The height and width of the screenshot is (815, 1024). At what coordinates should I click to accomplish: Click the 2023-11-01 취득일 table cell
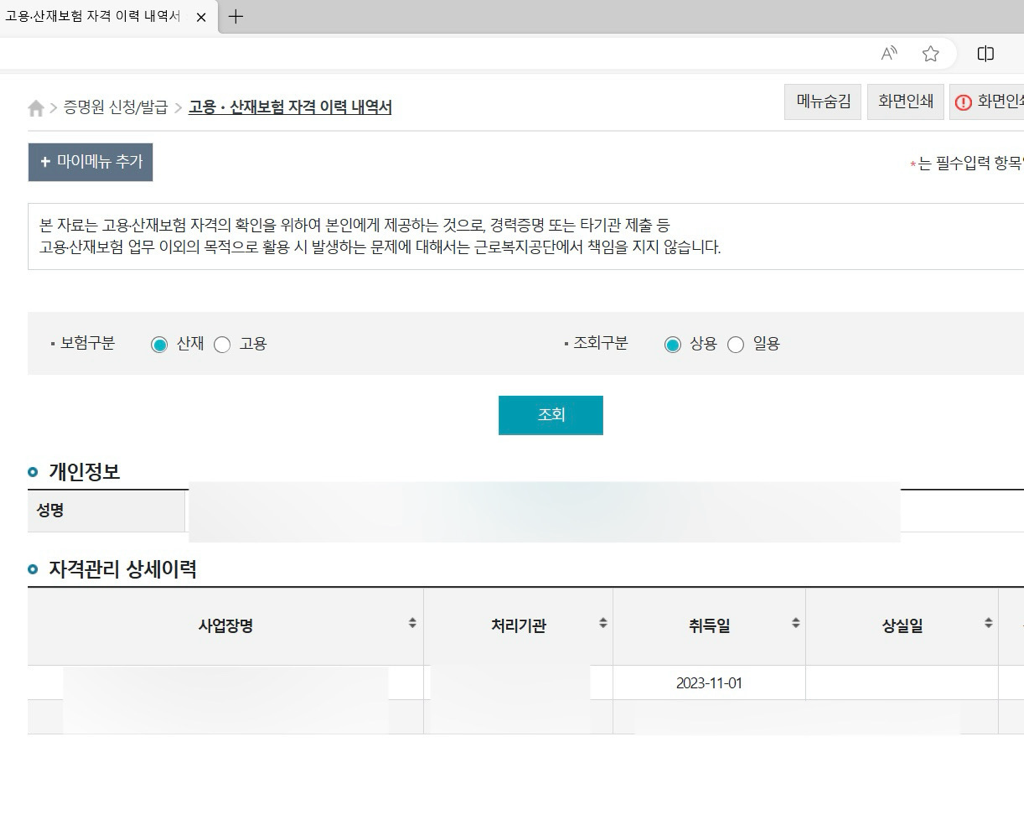click(709, 684)
